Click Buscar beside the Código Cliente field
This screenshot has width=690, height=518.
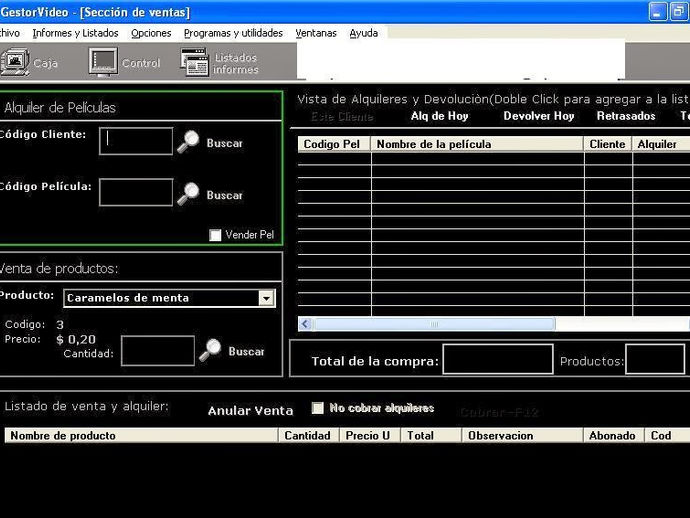pyautogui.click(x=224, y=143)
